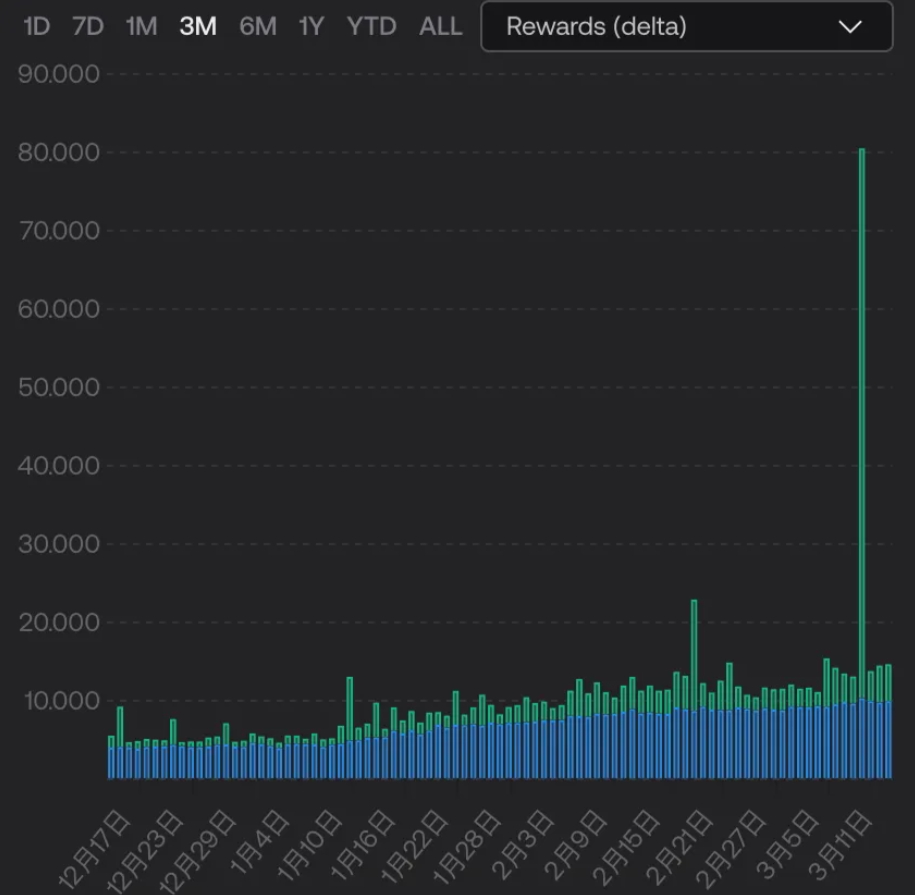The height and width of the screenshot is (895, 915).
Task: Click the tall green spike bar near 2月21日
Action: (x=694, y=655)
